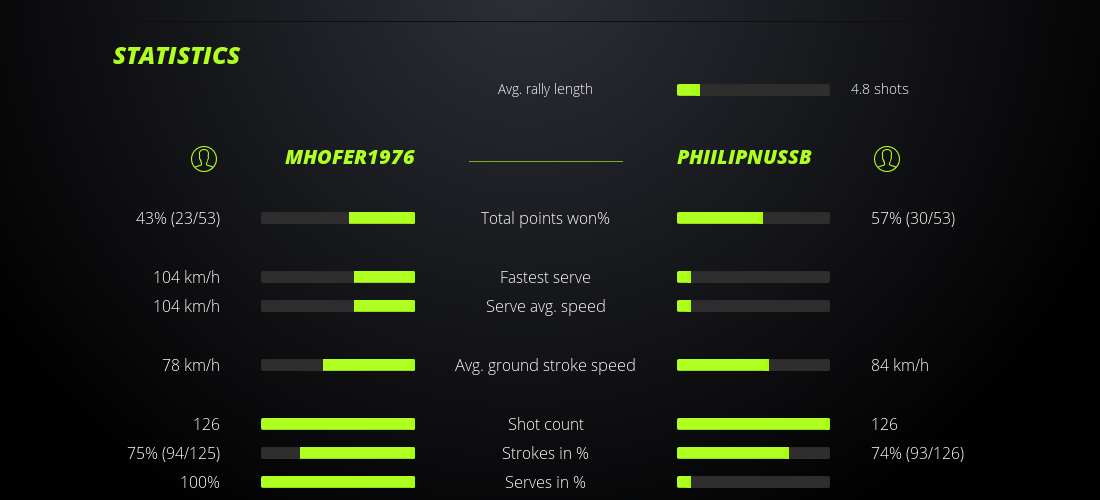Click MHOFER1976 Total points won bar

338,218
